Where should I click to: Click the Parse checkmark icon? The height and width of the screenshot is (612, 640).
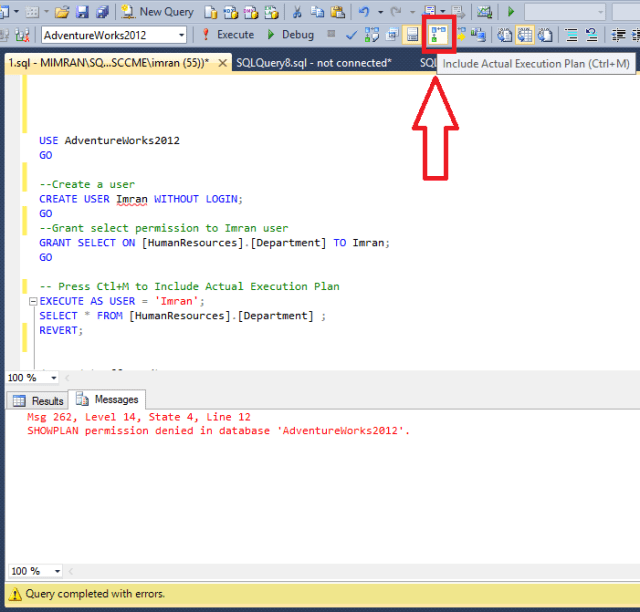pyautogui.click(x=352, y=35)
